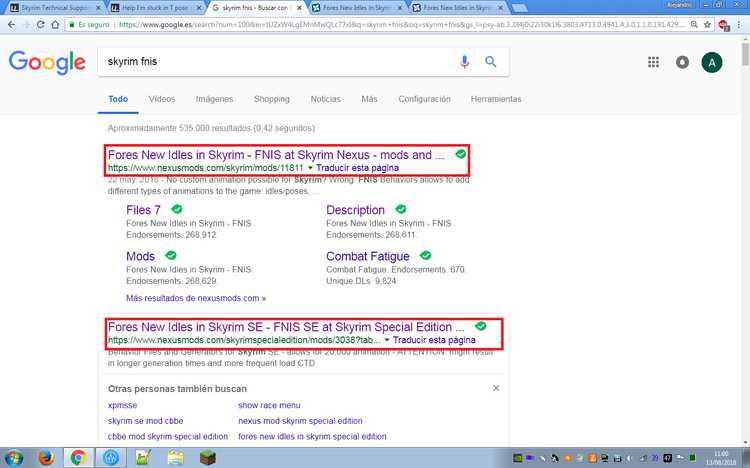Open the 'Mods' sitelink
Viewport: 750px width, 468px height.
pos(141,256)
